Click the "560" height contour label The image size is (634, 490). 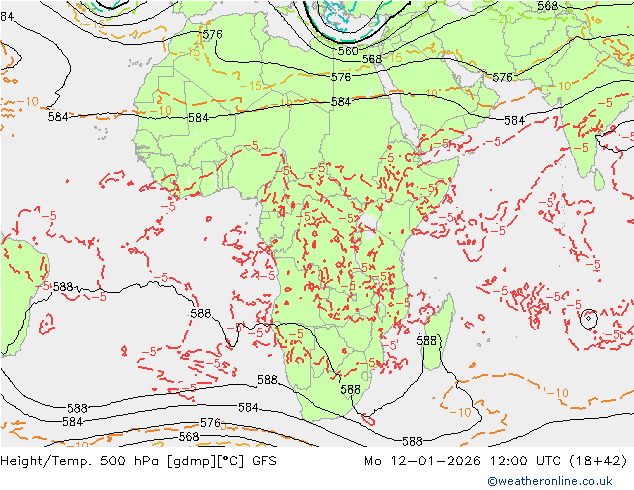[x=348, y=51]
